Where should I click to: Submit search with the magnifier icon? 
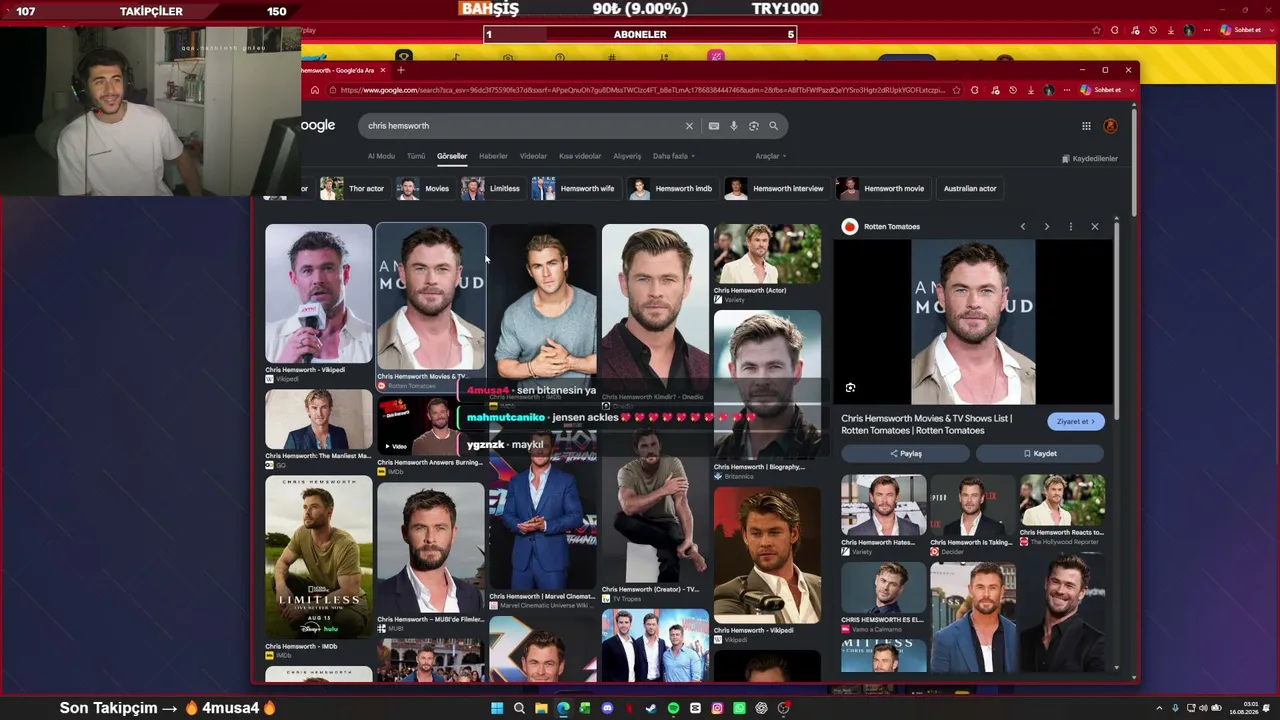click(x=773, y=126)
